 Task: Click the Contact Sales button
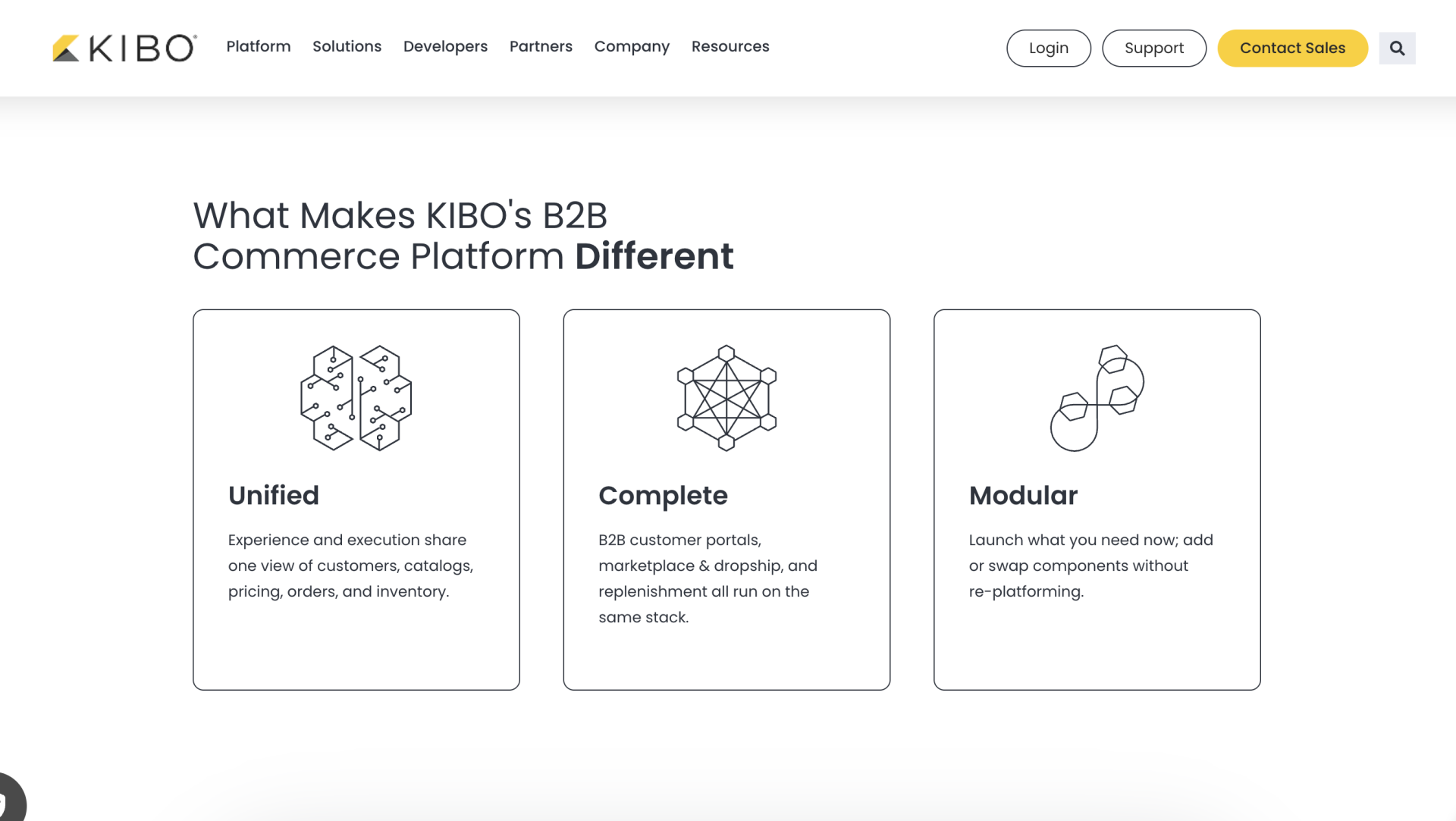click(x=1293, y=49)
